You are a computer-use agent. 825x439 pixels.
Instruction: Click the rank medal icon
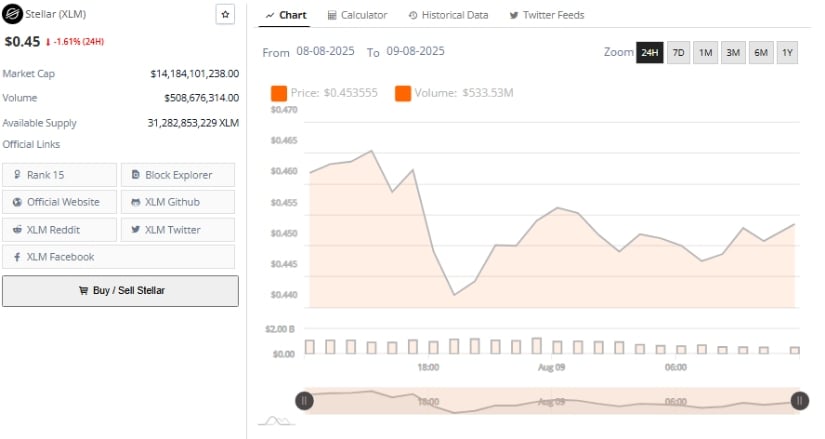[x=17, y=174]
